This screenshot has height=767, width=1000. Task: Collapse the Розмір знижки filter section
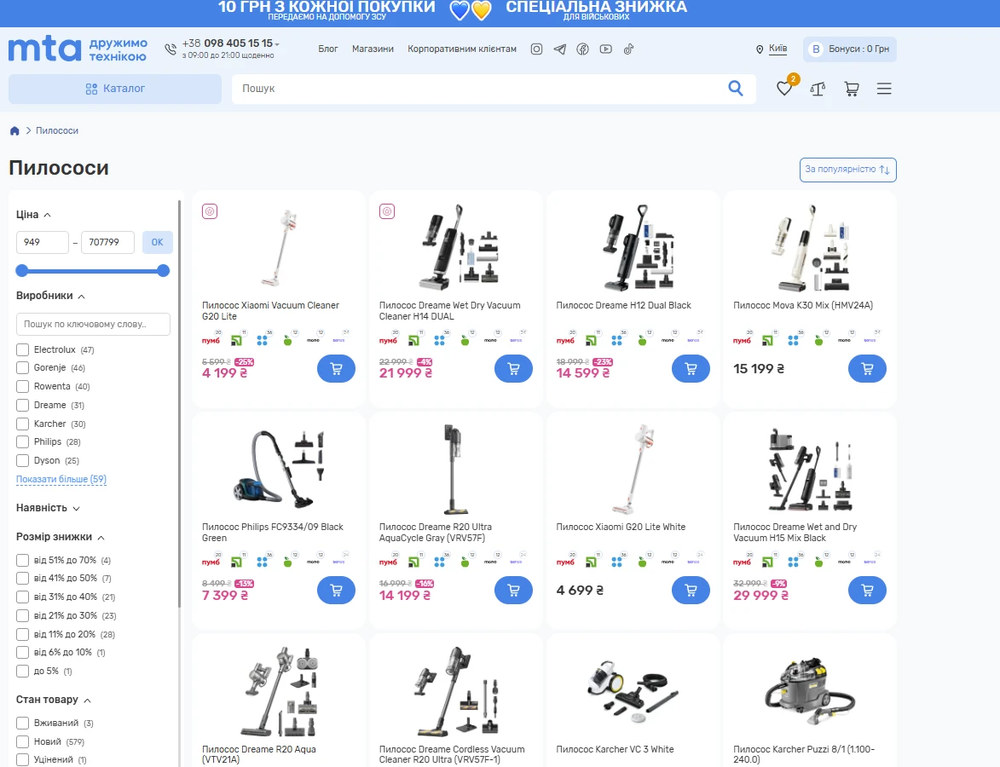coord(60,537)
